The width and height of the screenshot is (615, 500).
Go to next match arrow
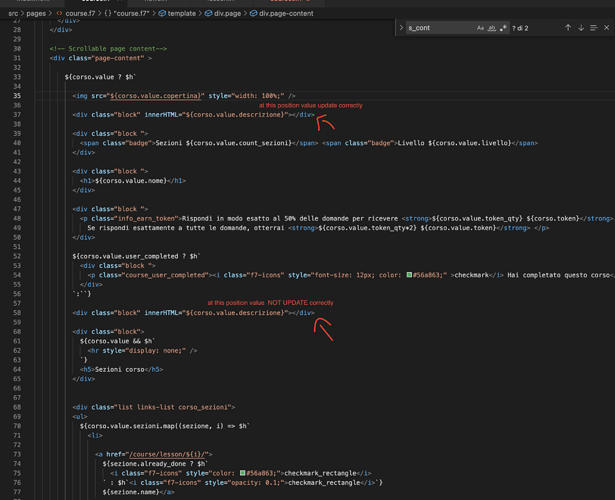(x=581, y=28)
